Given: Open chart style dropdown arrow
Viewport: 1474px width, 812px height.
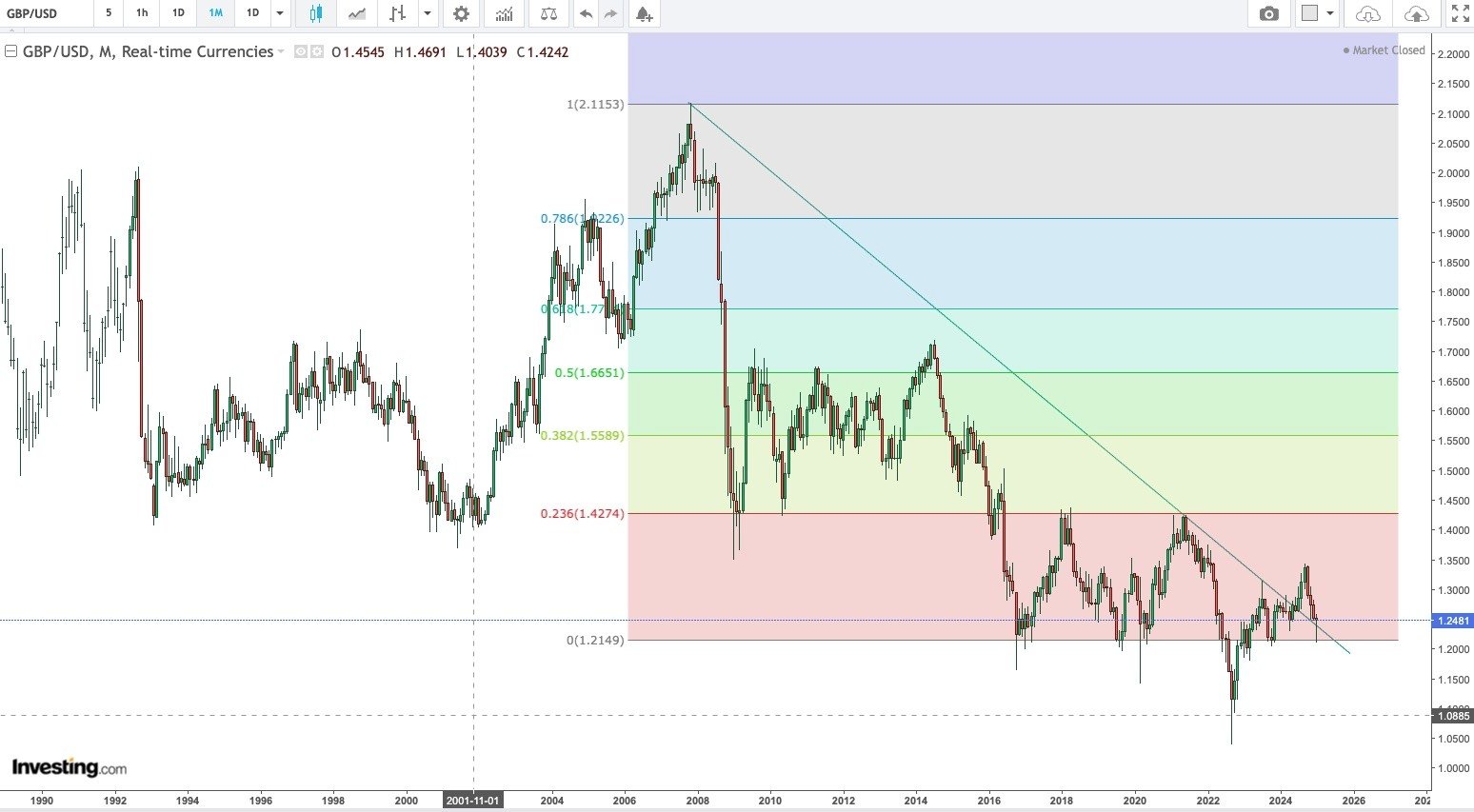Looking at the screenshot, I should tap(427, 13).
